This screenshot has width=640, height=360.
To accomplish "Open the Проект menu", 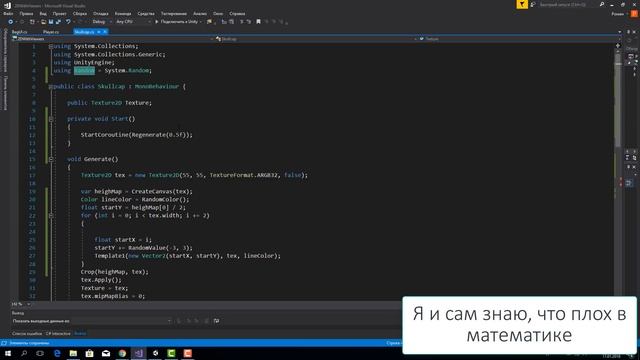I will pos(59,13).
